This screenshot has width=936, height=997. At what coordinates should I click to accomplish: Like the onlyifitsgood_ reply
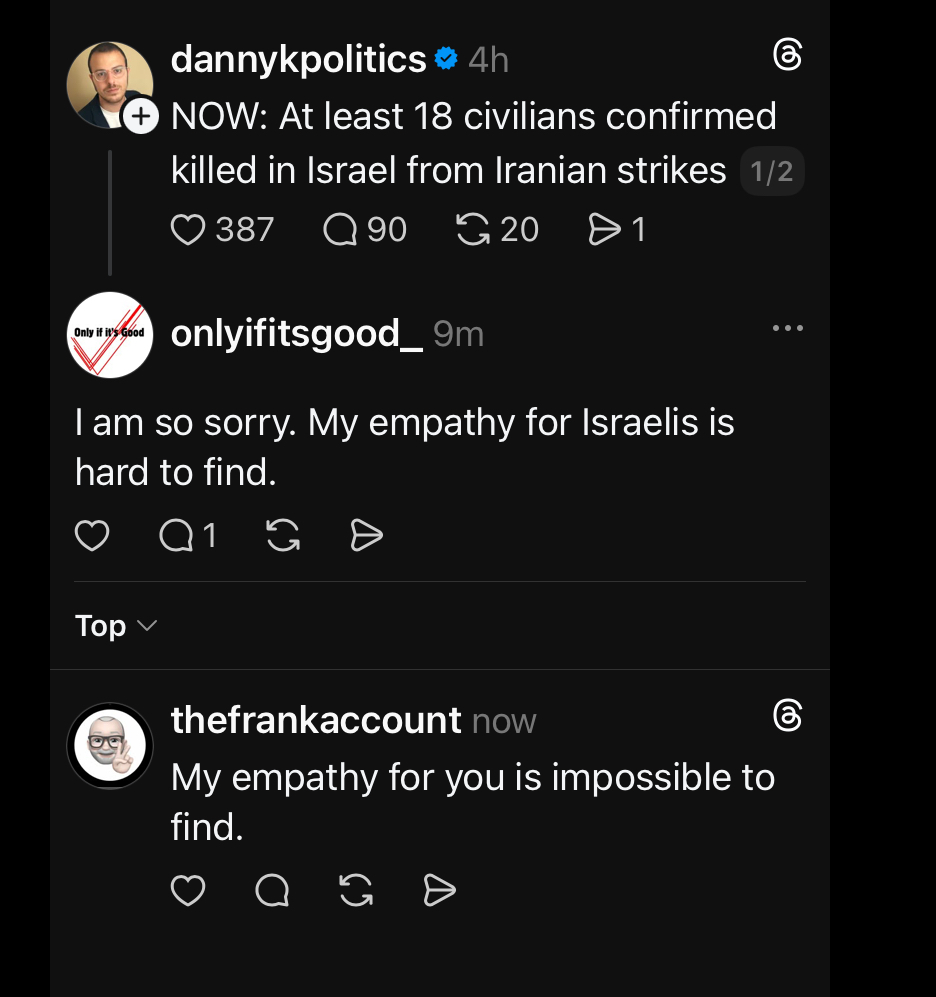tap(92, 537)
